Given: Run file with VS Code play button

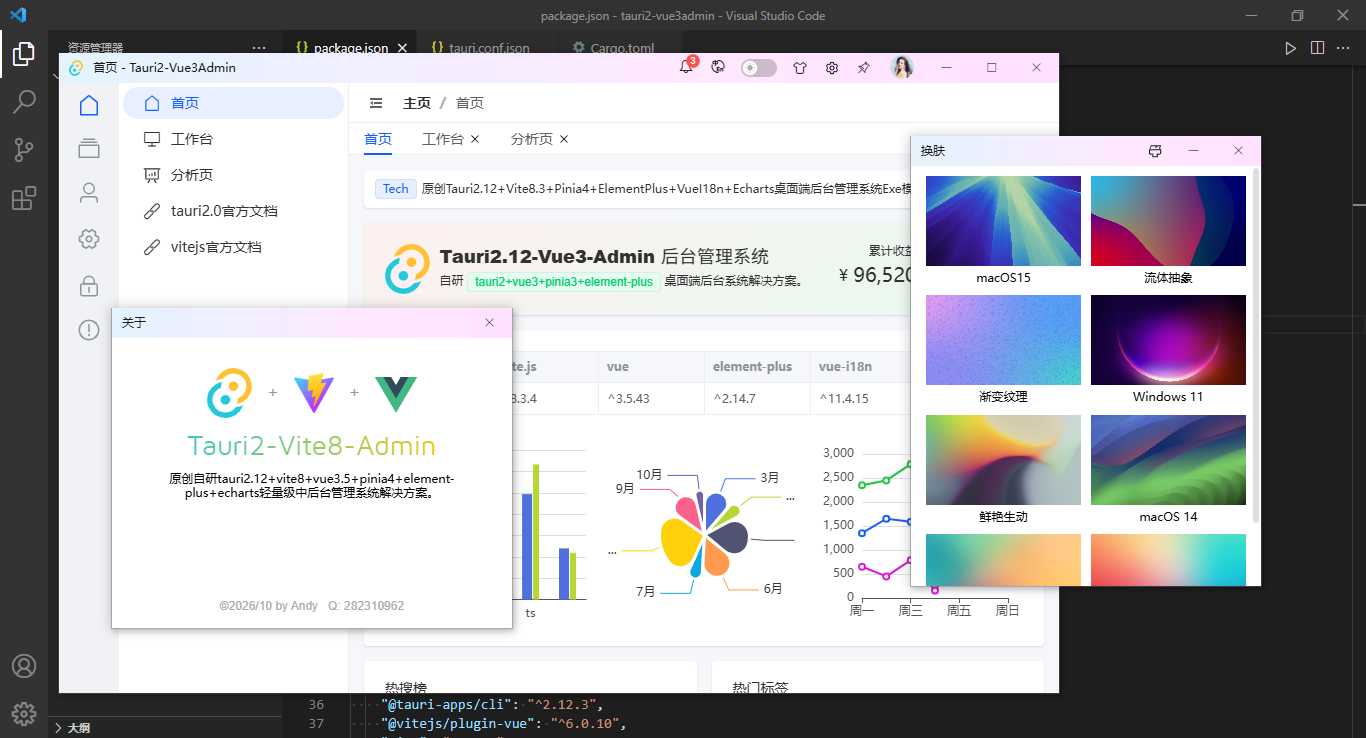Looking at the screenshot, I should tap(1290, 48).
